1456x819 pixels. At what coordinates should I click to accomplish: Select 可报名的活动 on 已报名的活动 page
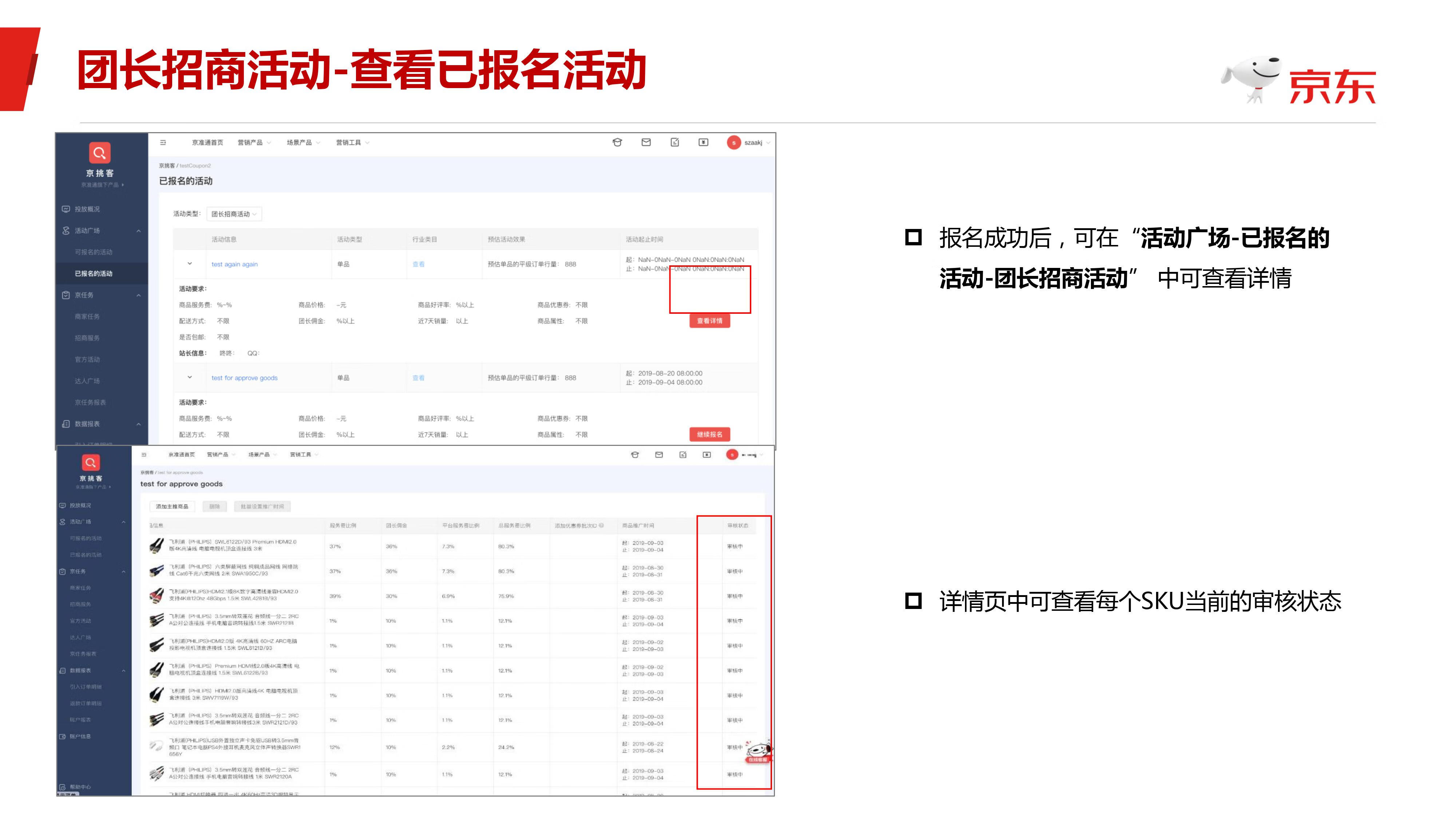click(94, 252)
